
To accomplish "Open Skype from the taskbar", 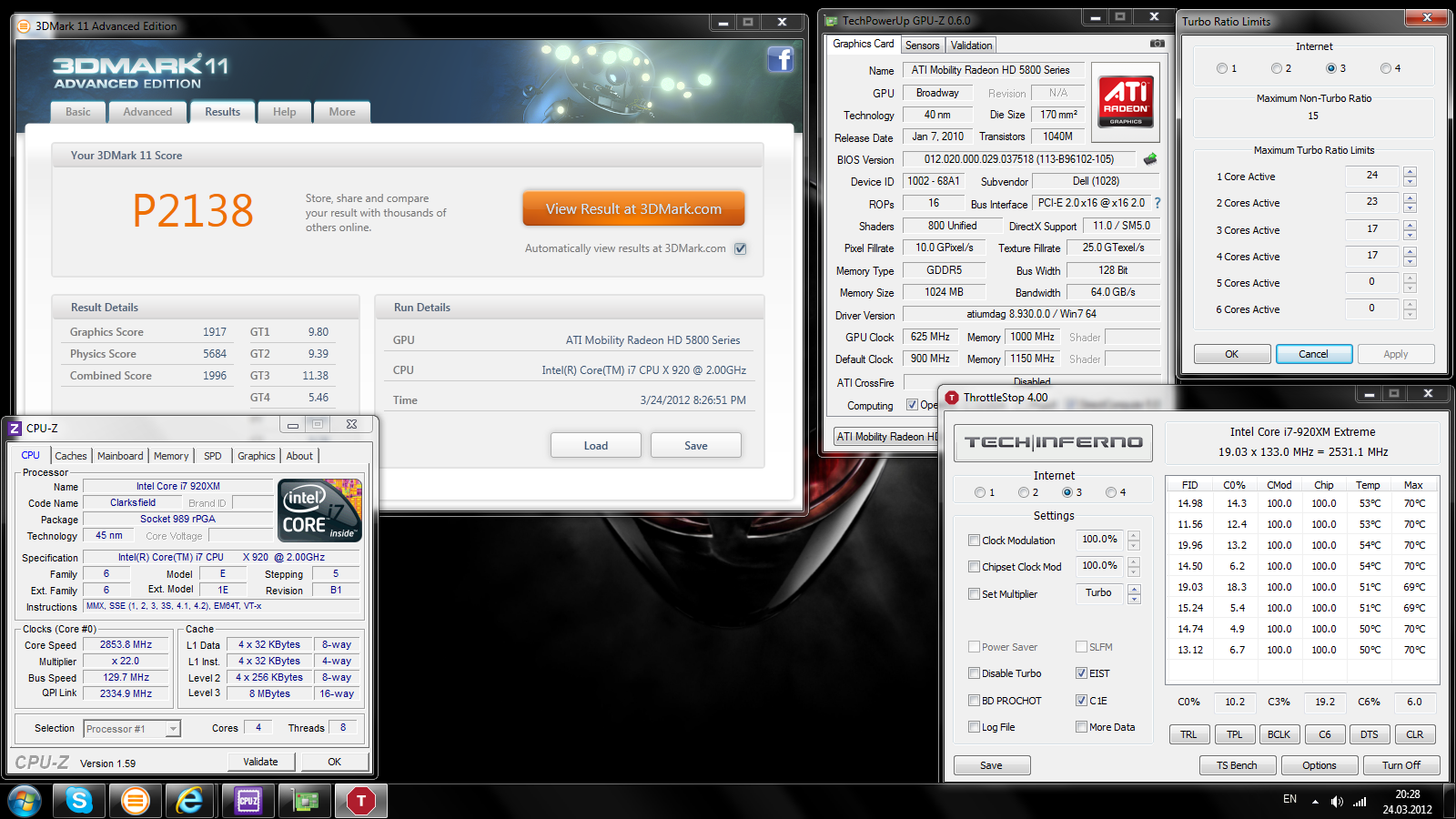I will [x=79, y=801].
